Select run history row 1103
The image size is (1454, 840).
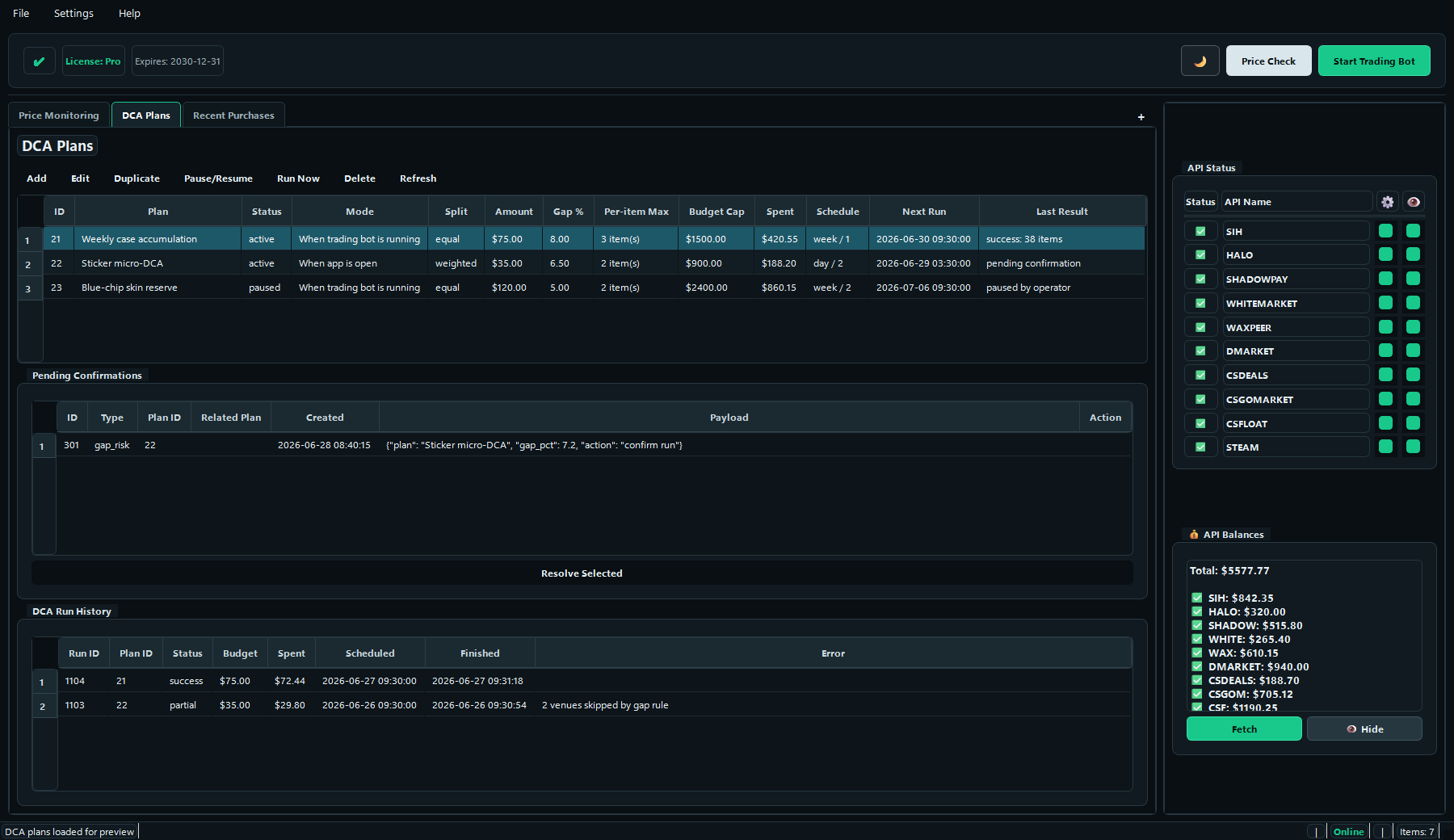tap(595, 705)
